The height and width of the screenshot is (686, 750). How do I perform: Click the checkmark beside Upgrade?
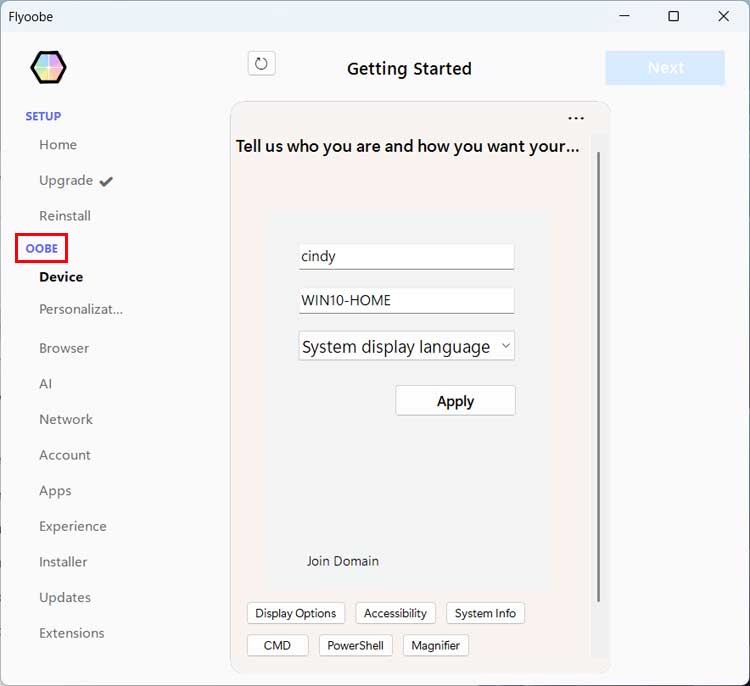pos(106,181)
